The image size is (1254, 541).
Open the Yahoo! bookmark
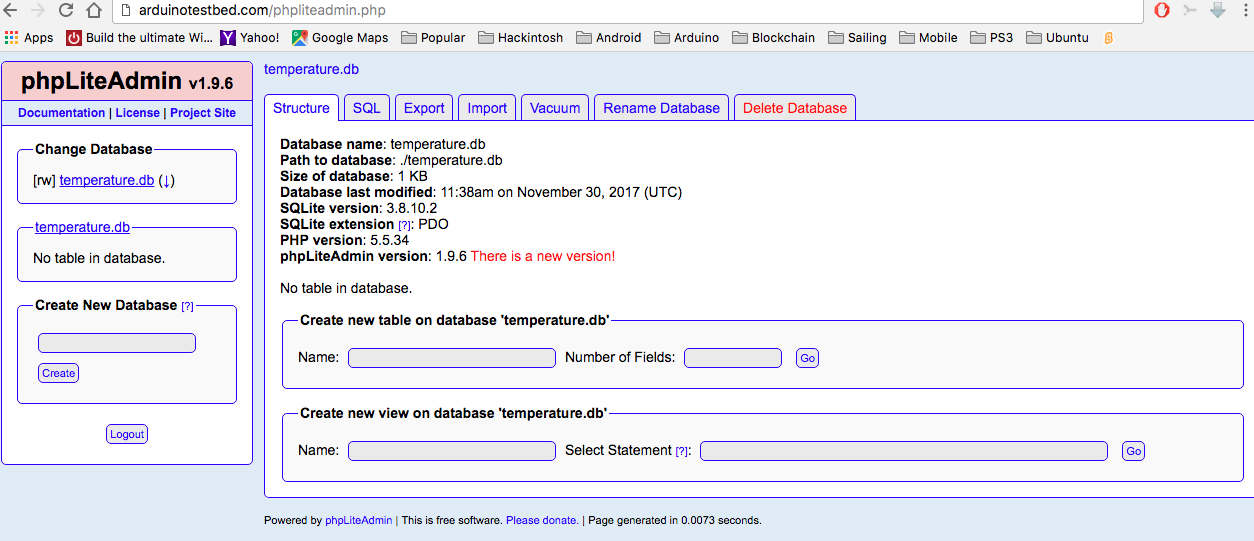250,38
